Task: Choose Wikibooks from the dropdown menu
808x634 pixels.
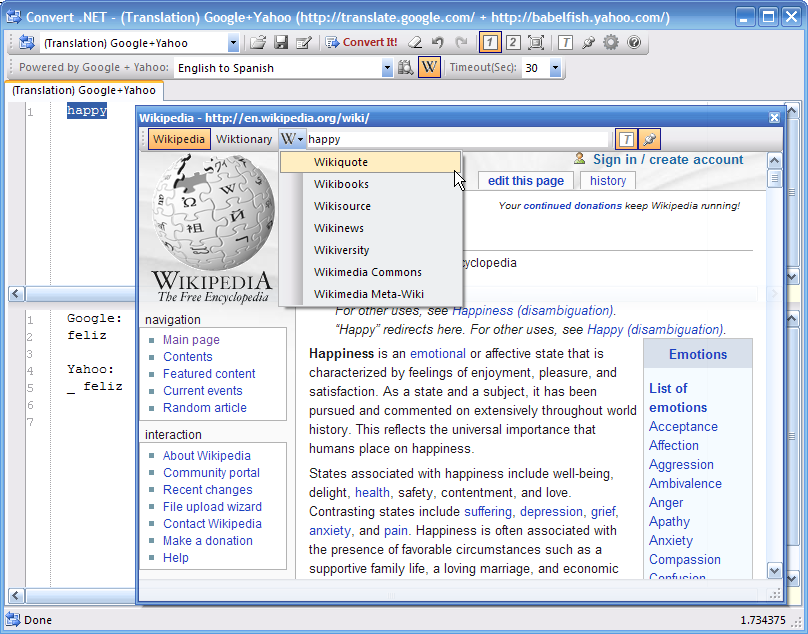Action: point(370,184)
